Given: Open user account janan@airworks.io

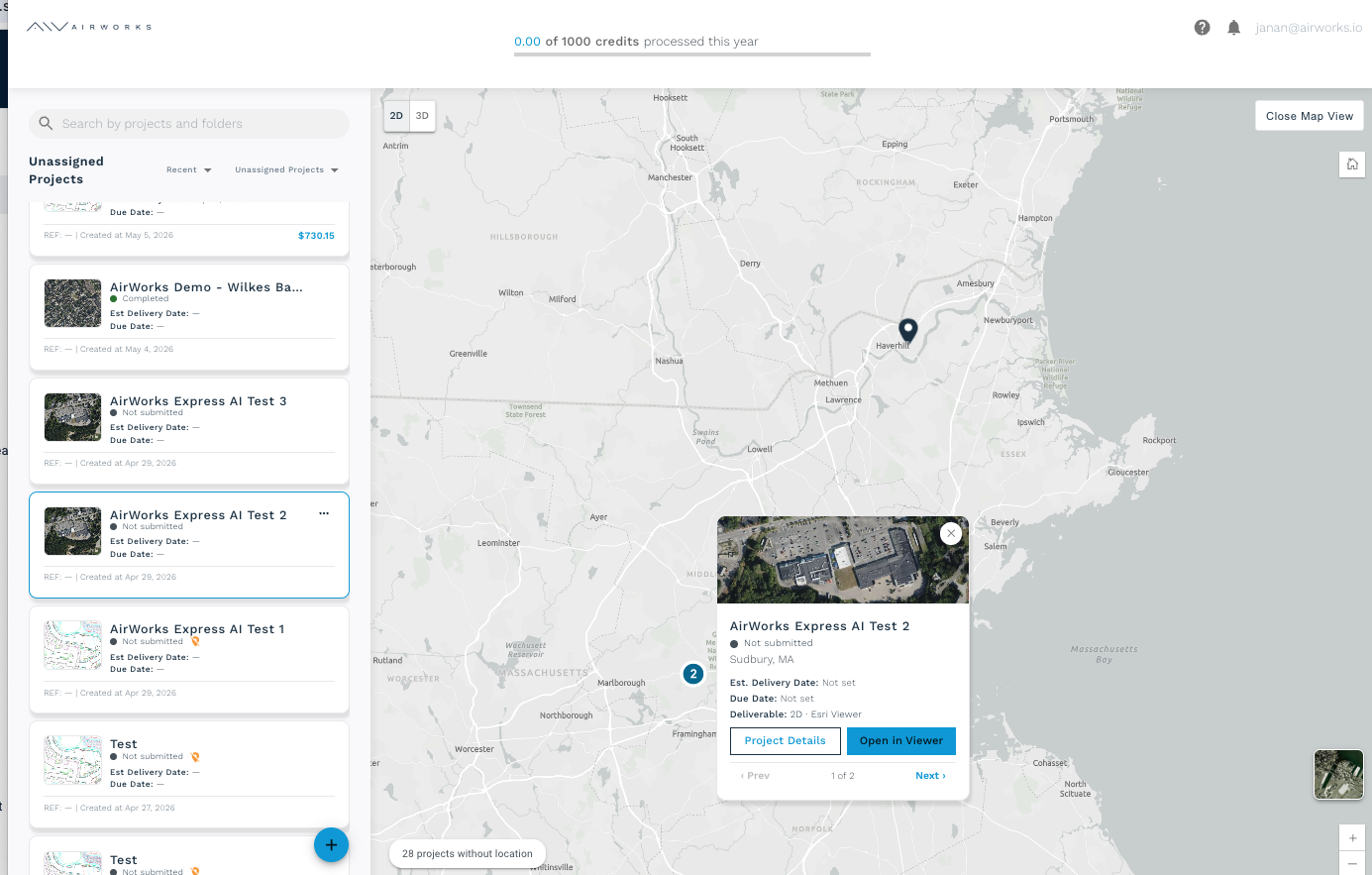Looking at the screenshot, I should [x=1309, y=28].
